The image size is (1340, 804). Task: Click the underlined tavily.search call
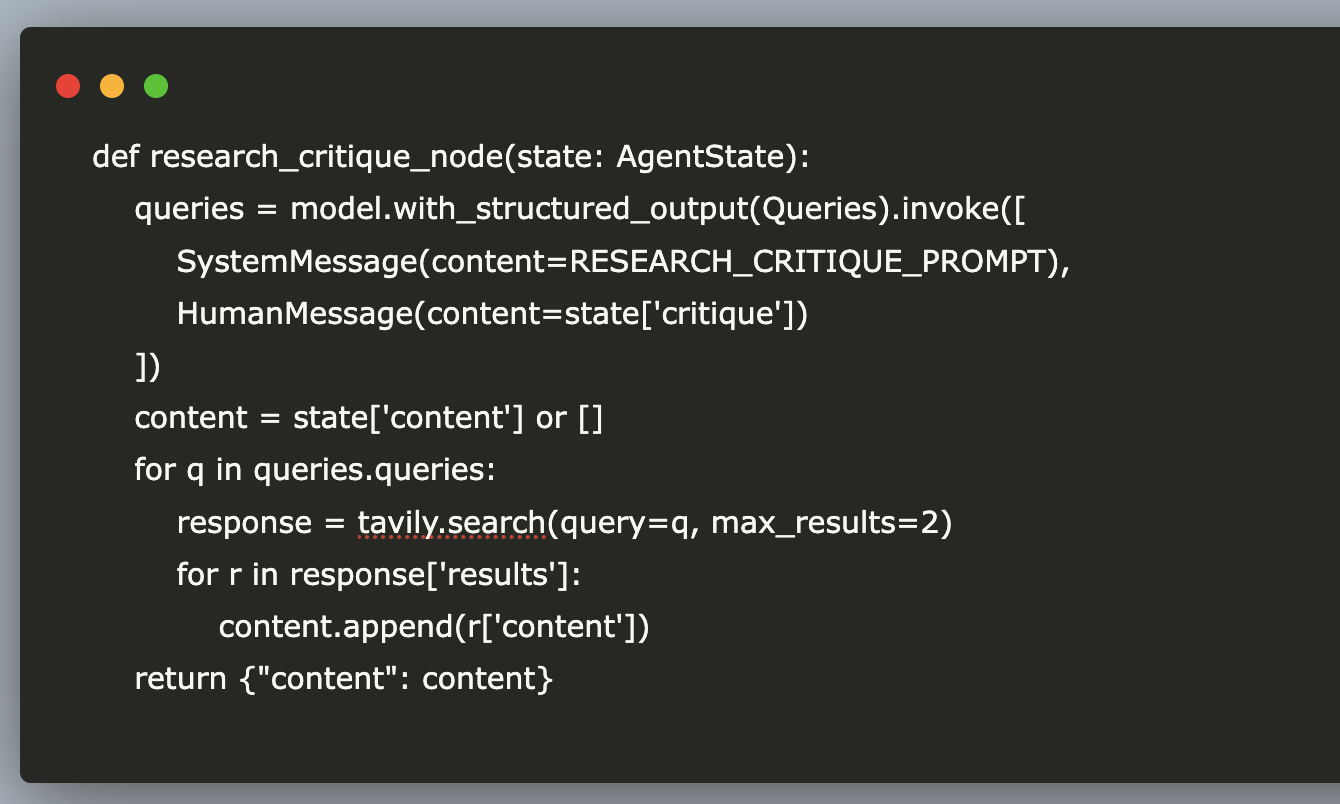451,522
